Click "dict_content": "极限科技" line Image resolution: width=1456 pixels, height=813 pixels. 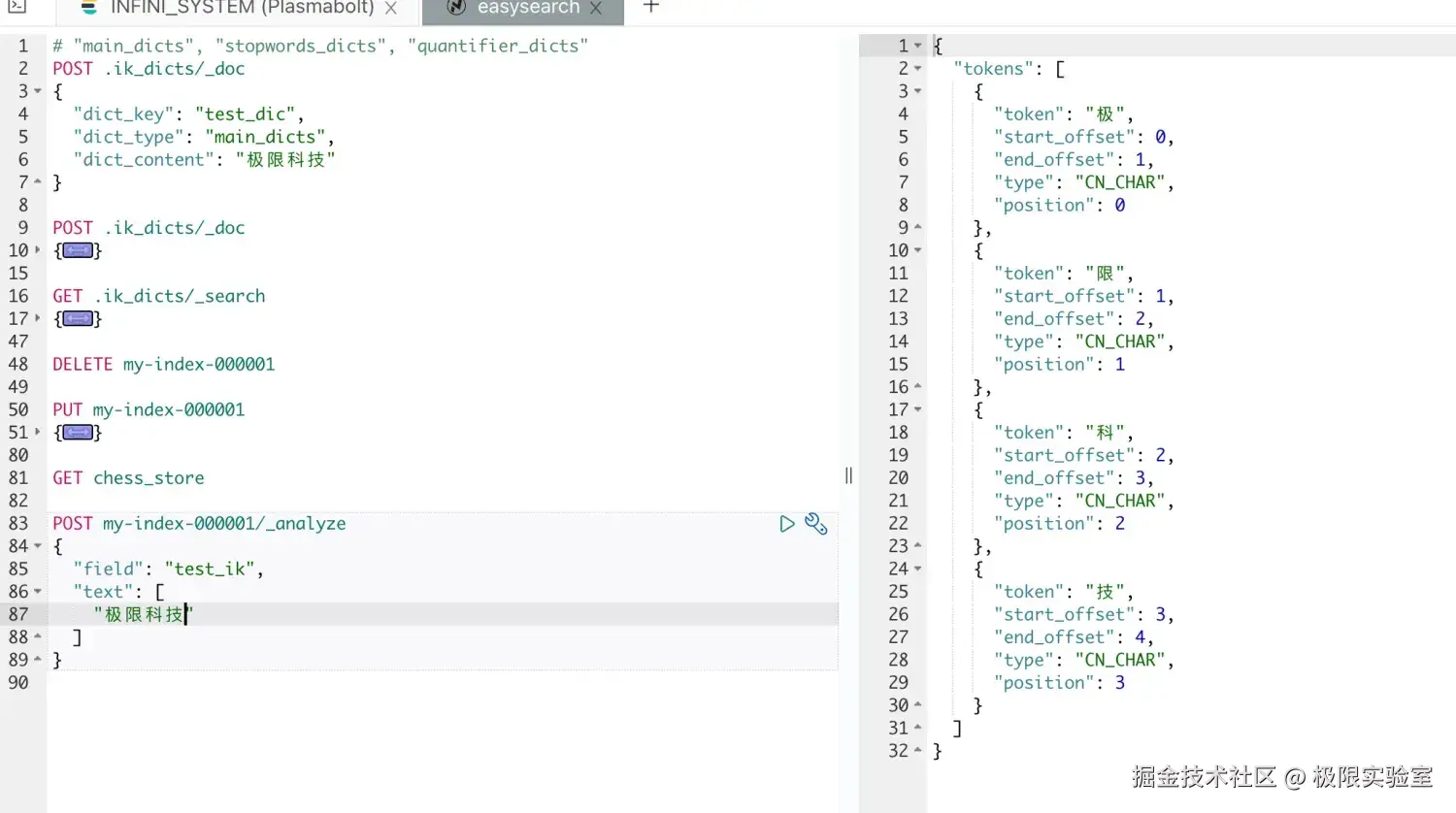pos(204,160)
